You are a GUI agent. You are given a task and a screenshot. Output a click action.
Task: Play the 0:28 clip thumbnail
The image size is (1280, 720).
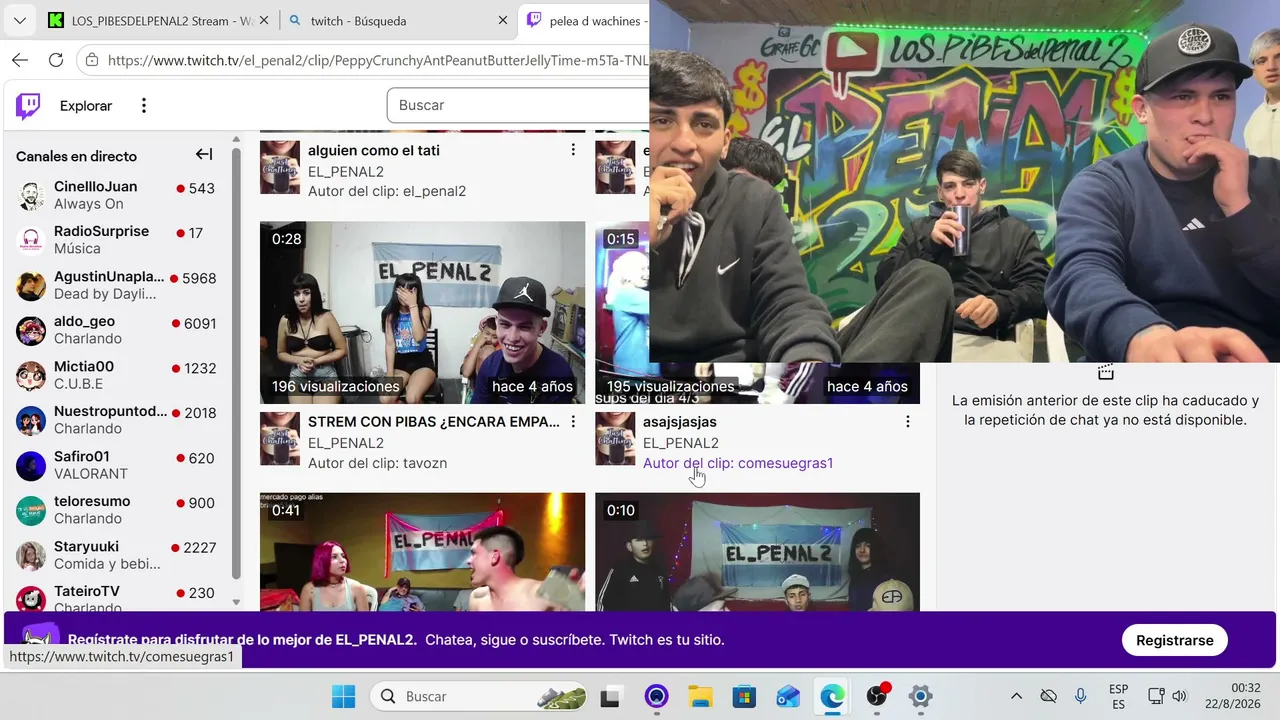[x=422, y=312]
